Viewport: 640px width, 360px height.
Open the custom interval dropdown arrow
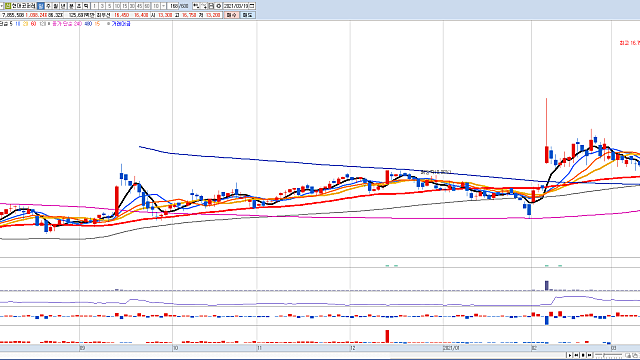pos(164,6)
